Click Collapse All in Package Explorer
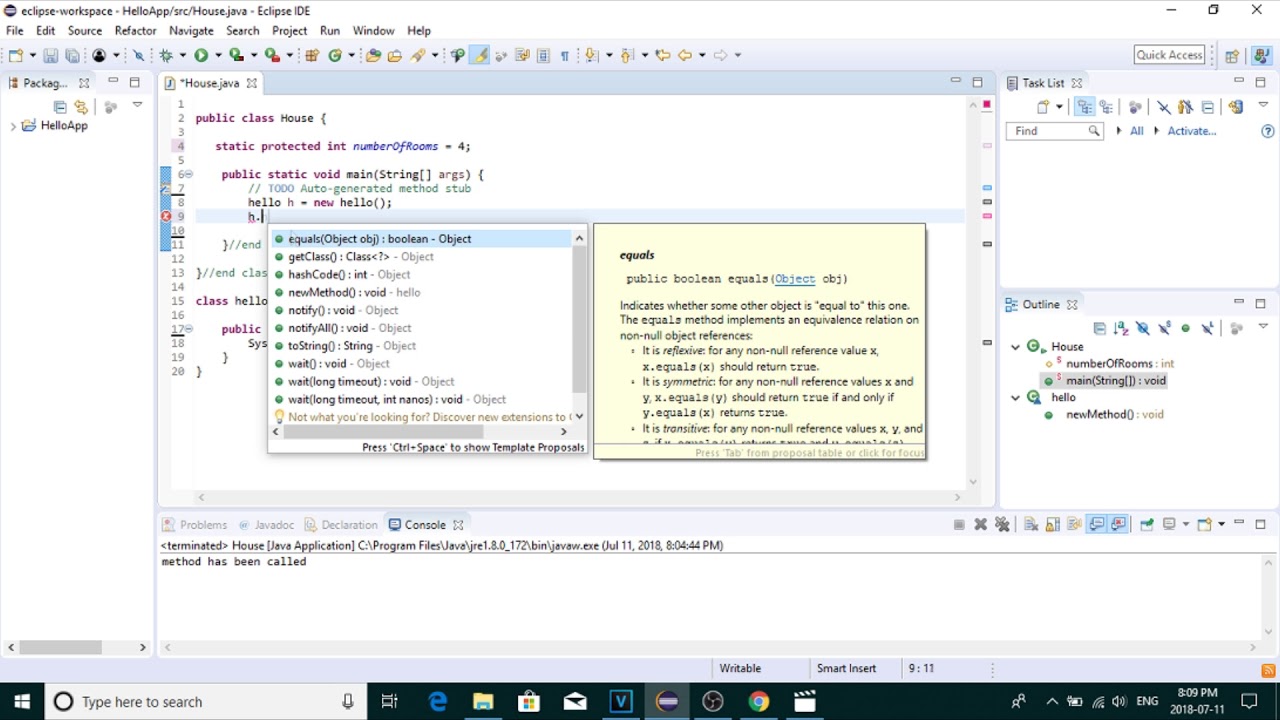The width and height of the screenshot is (1280, 720). [60, 106]
